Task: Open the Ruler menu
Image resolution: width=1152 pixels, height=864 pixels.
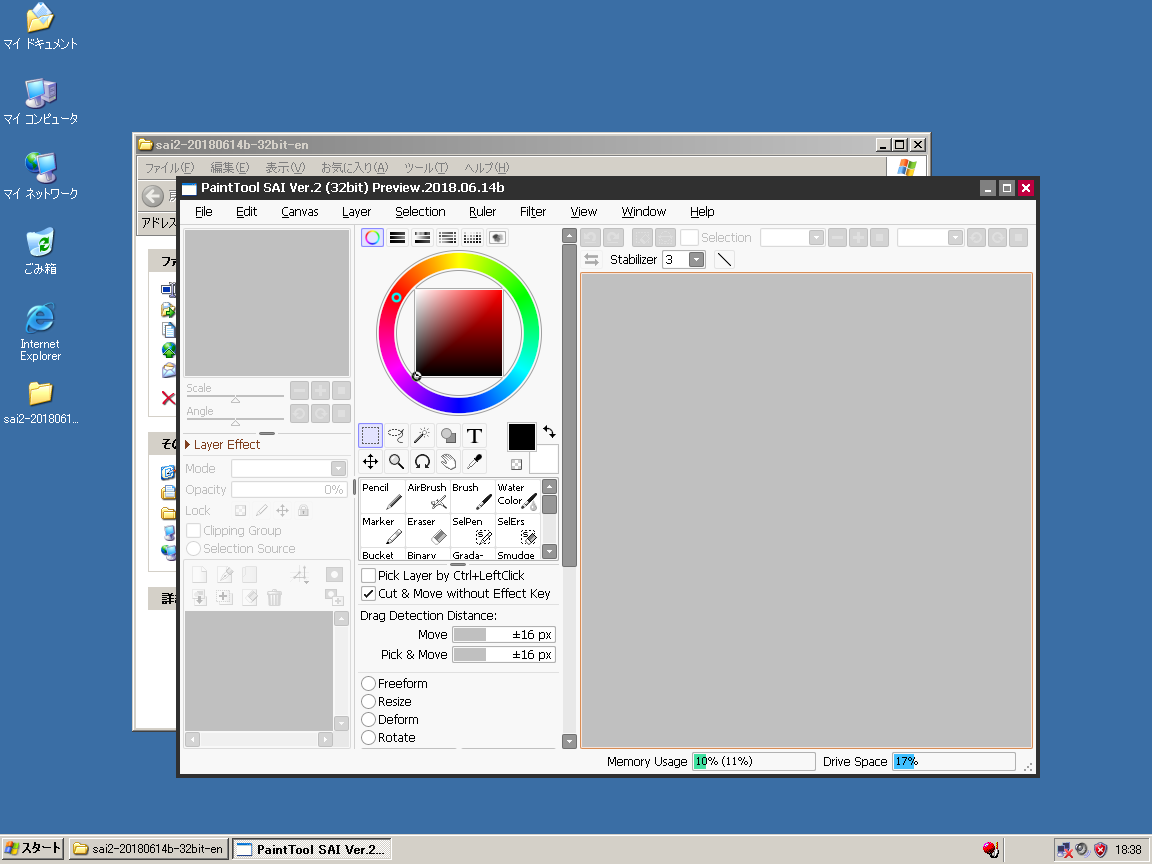Action: (483, 212)
